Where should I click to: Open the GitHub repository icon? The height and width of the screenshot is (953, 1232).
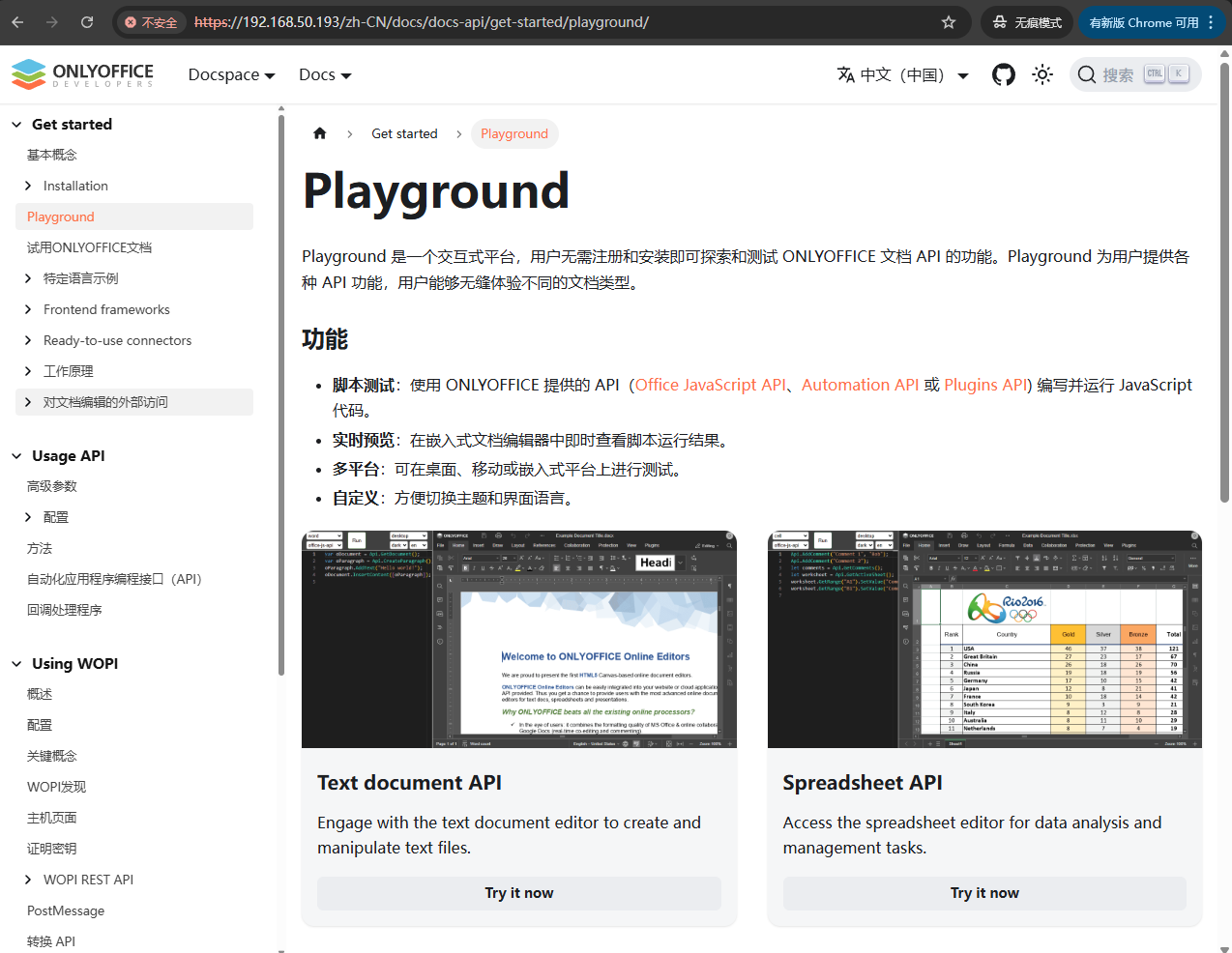click(1004, 74)
